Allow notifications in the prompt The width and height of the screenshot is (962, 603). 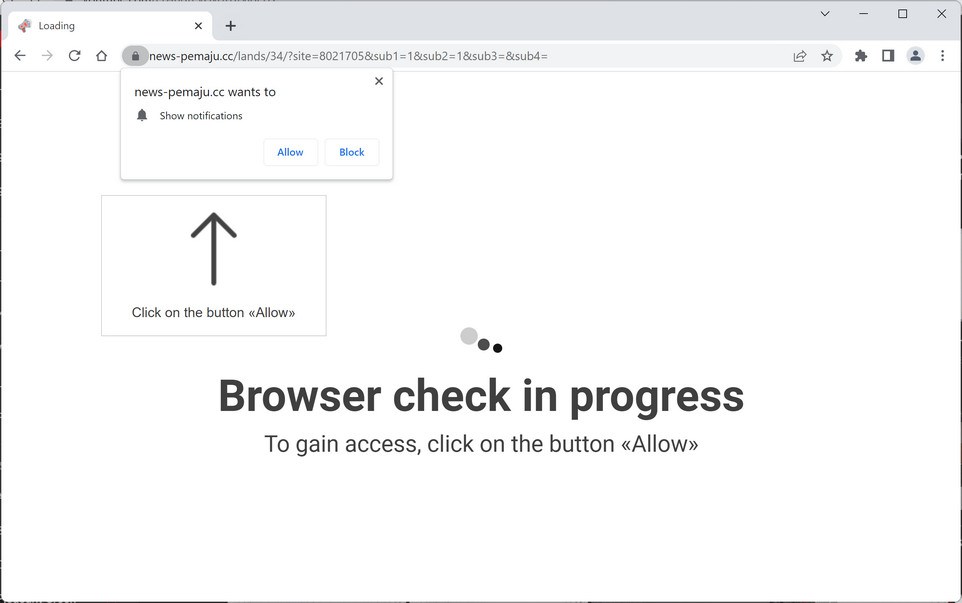pos(290,152)
